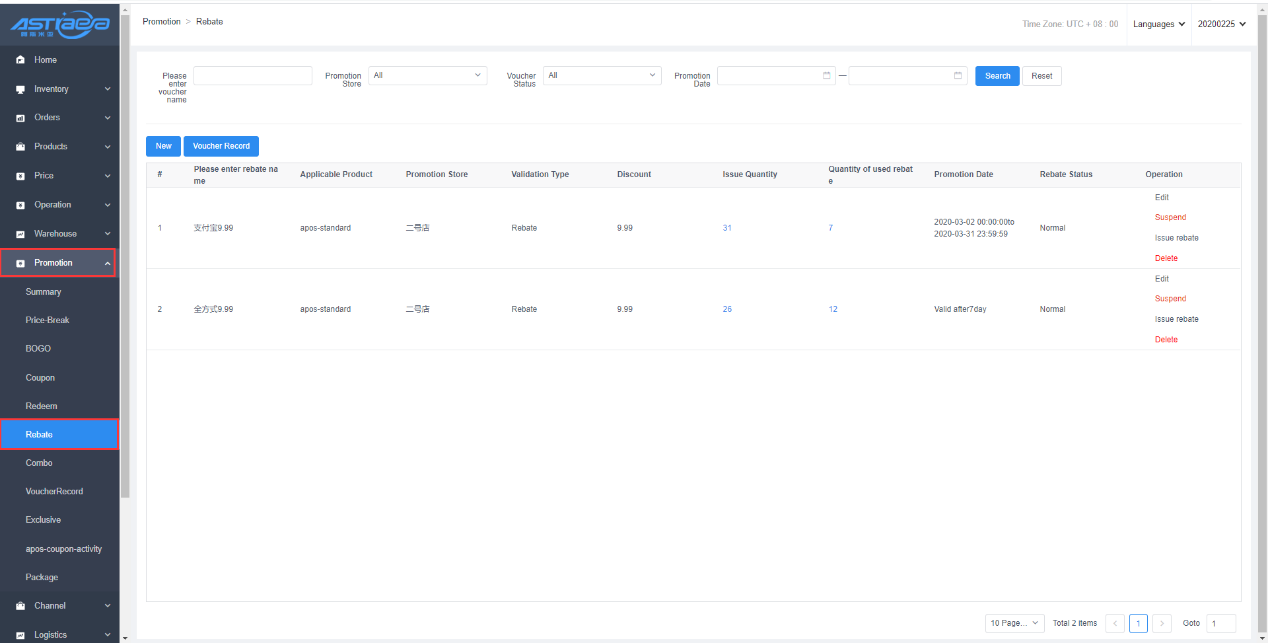Select Price-Break in Promotion submenu
The height and width of the screenshot is (643, 1268).
(x=47, y=320)
